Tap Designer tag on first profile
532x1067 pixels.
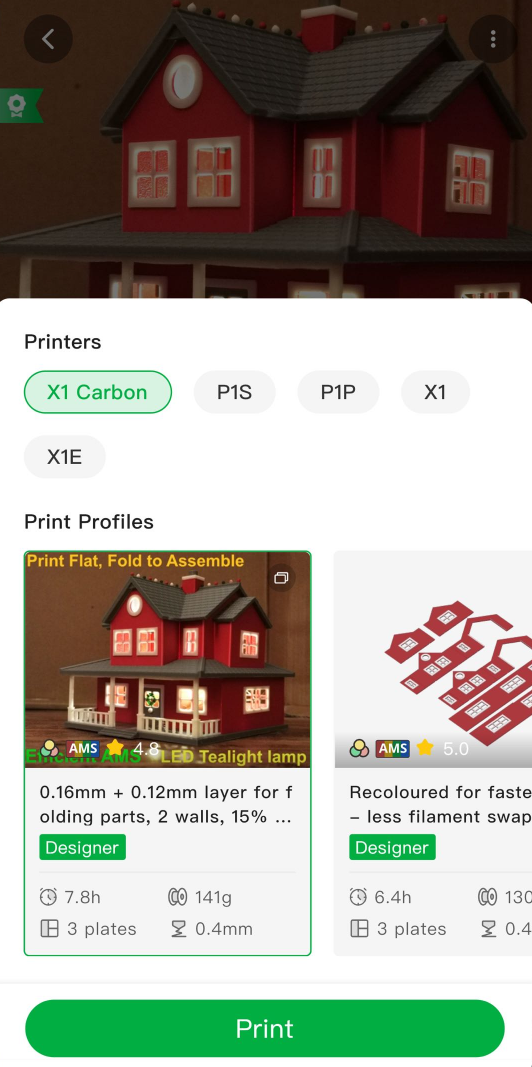[x=82, y=847]
